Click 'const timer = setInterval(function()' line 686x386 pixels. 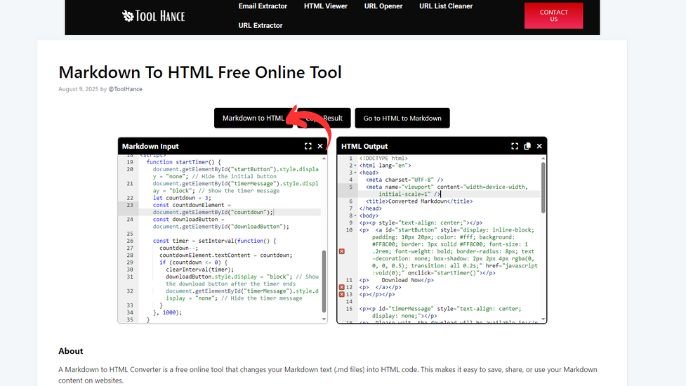pyautogui.click(x=214, y=241)
